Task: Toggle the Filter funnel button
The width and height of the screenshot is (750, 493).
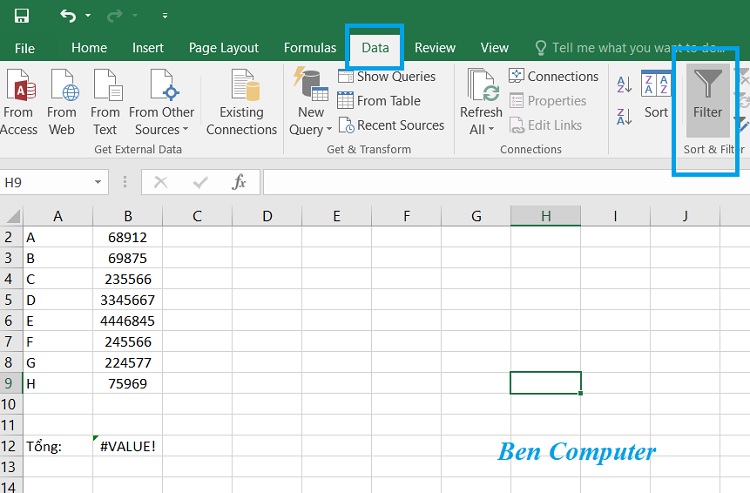Action: click(x=707, y=100)
